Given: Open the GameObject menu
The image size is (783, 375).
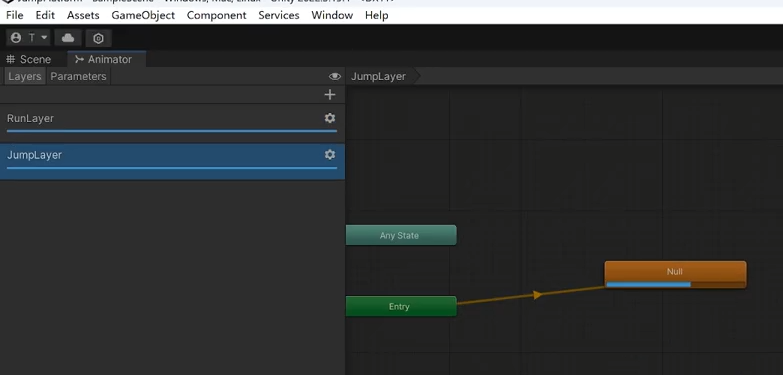Looking at the screenshot, I should pos(143,15).
